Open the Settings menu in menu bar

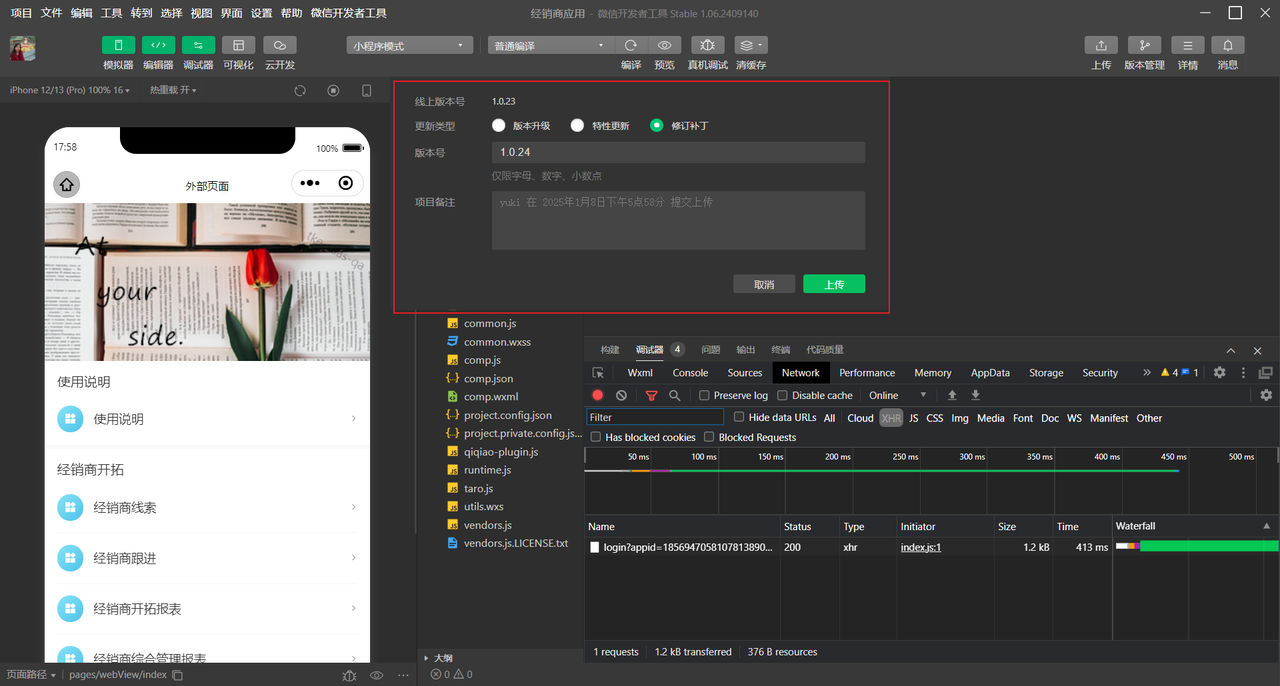261,13
